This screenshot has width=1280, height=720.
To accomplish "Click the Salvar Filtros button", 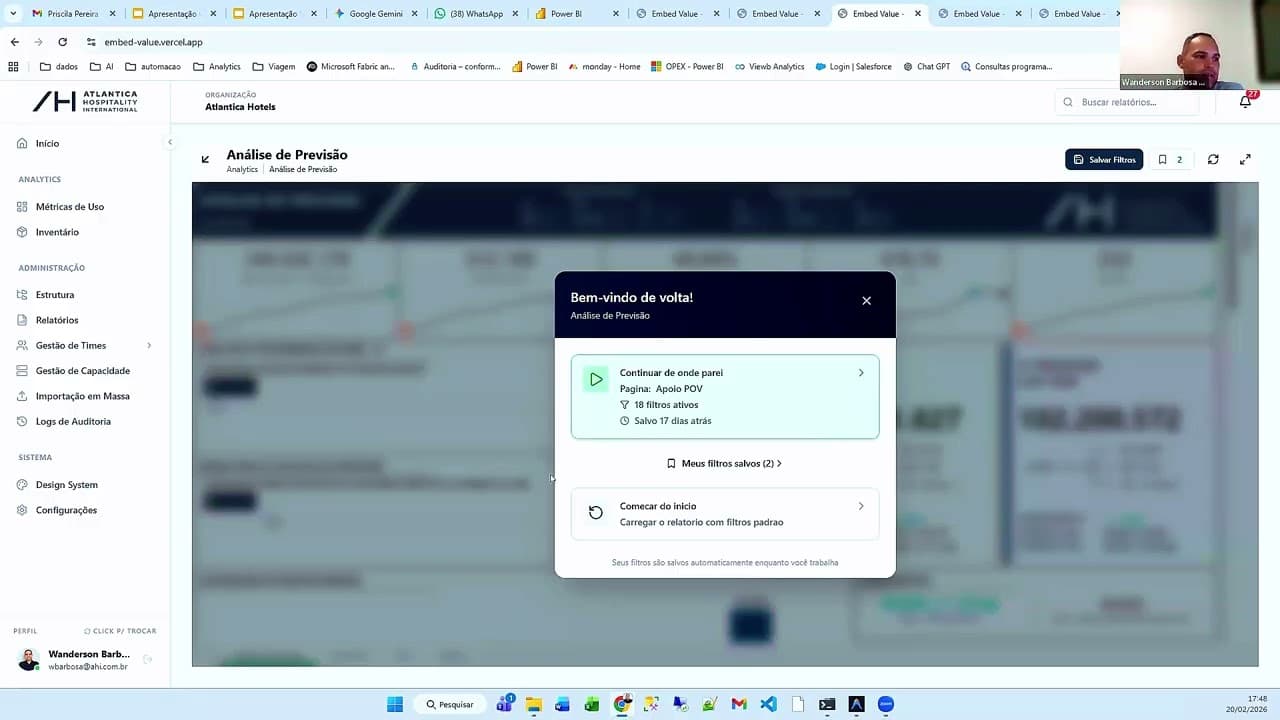I will [1103, 159].
